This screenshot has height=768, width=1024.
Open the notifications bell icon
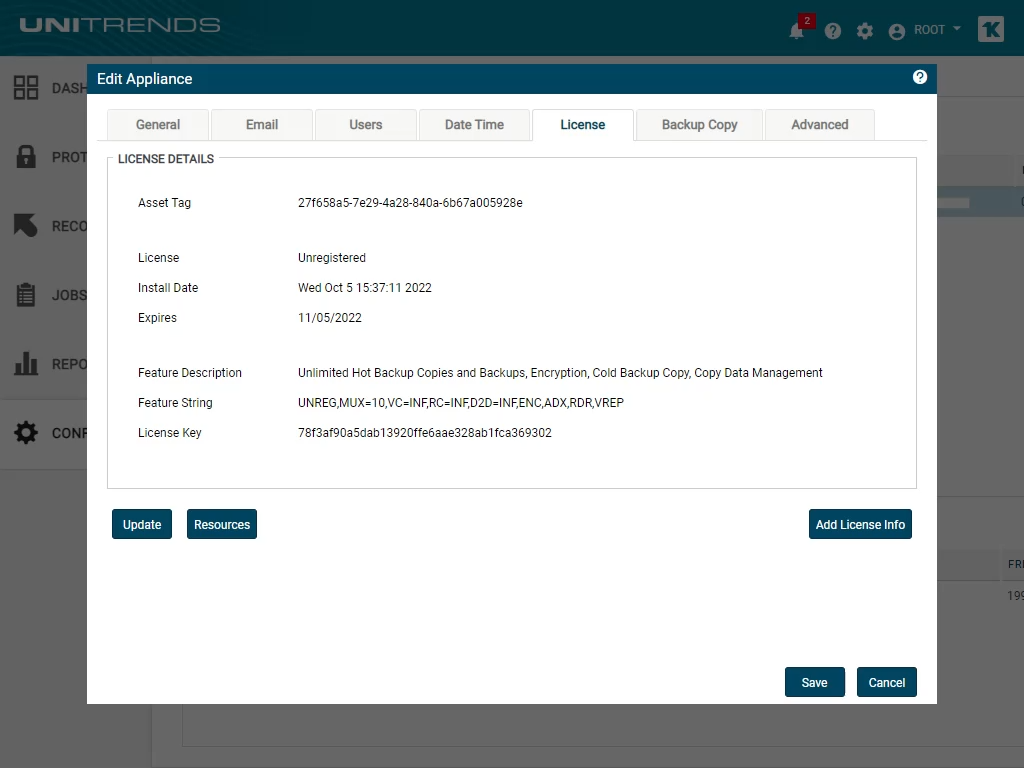(796, 31)
